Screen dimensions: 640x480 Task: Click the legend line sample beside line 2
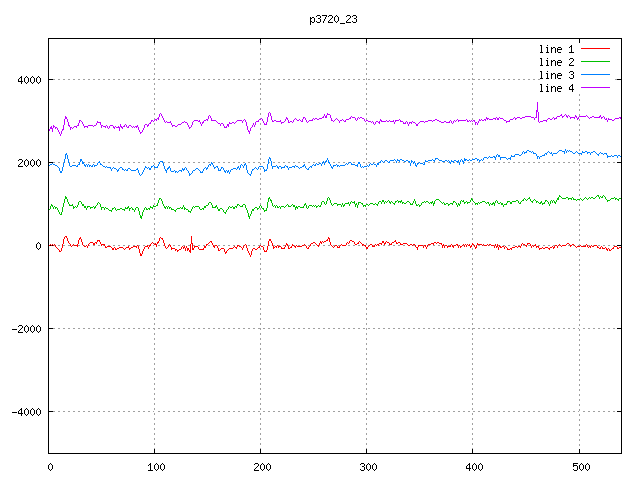[595, 62]
